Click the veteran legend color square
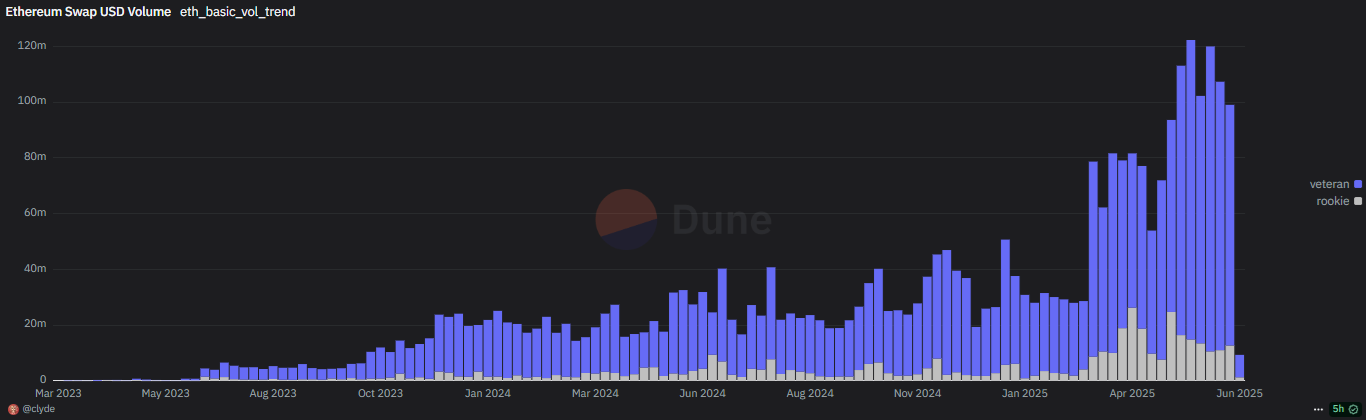Viewport: 1366px width, 420px height. 1358,185
